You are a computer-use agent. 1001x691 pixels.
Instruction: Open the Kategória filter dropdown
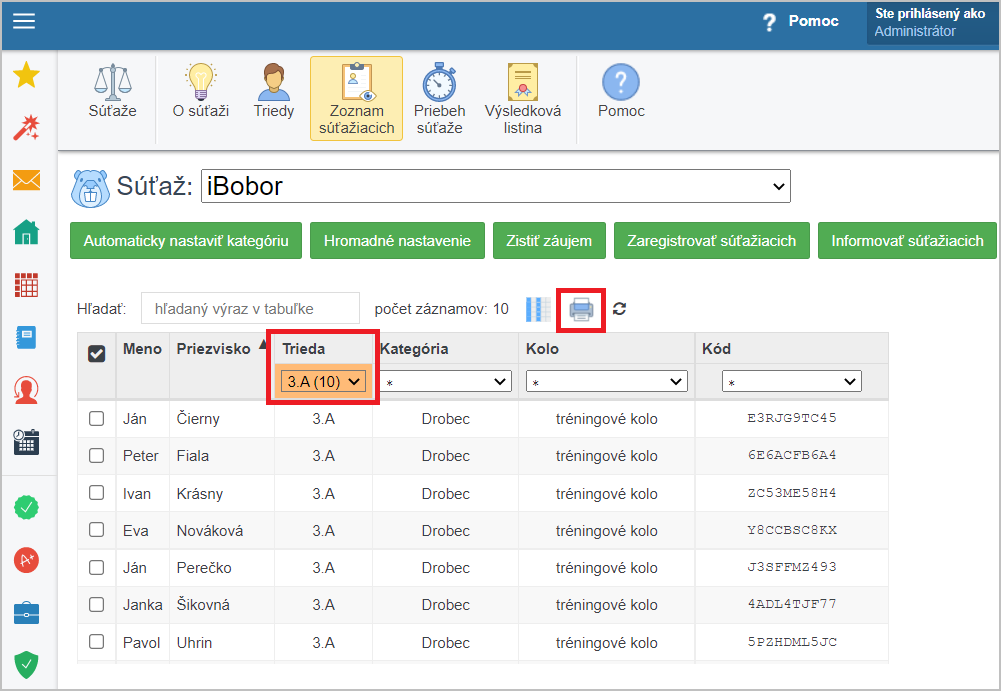(446, 382)
